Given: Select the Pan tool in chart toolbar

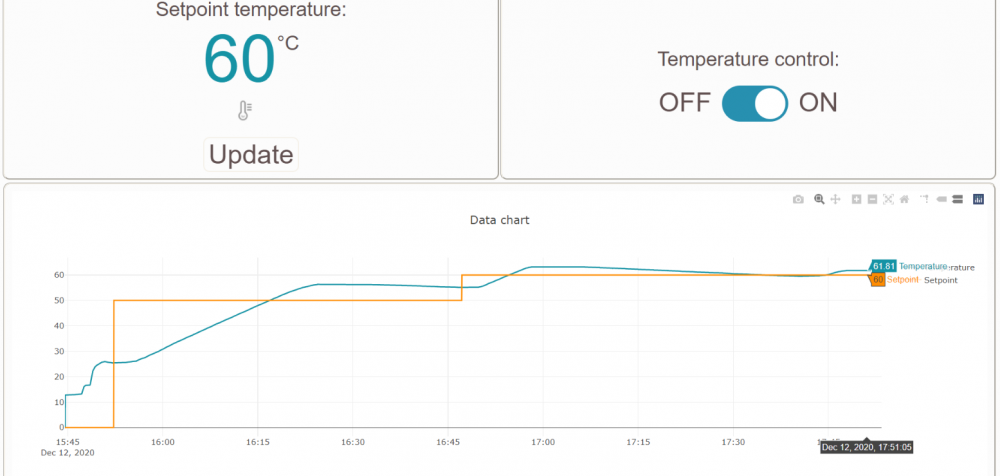Looking at the screenshot, I should (835, 200).
